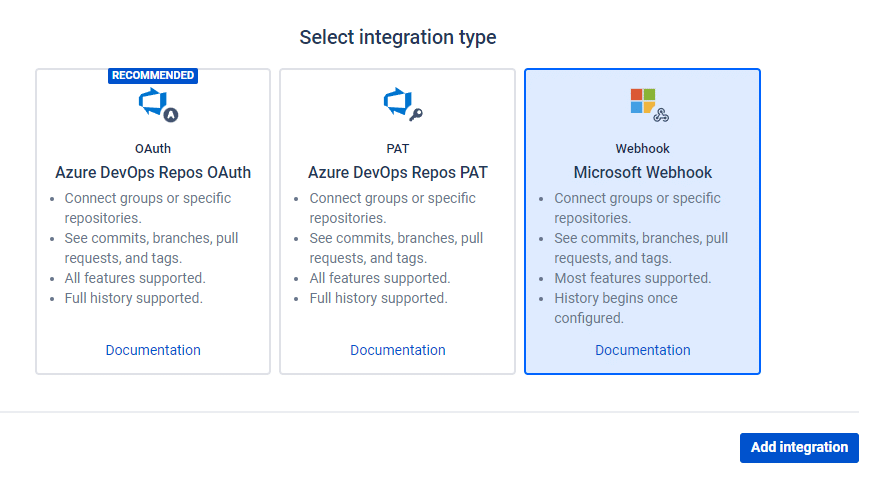885x484 pixels.
Task: Click "Full history supported" in the OAuth card
Action: click(x=134, y=298)
